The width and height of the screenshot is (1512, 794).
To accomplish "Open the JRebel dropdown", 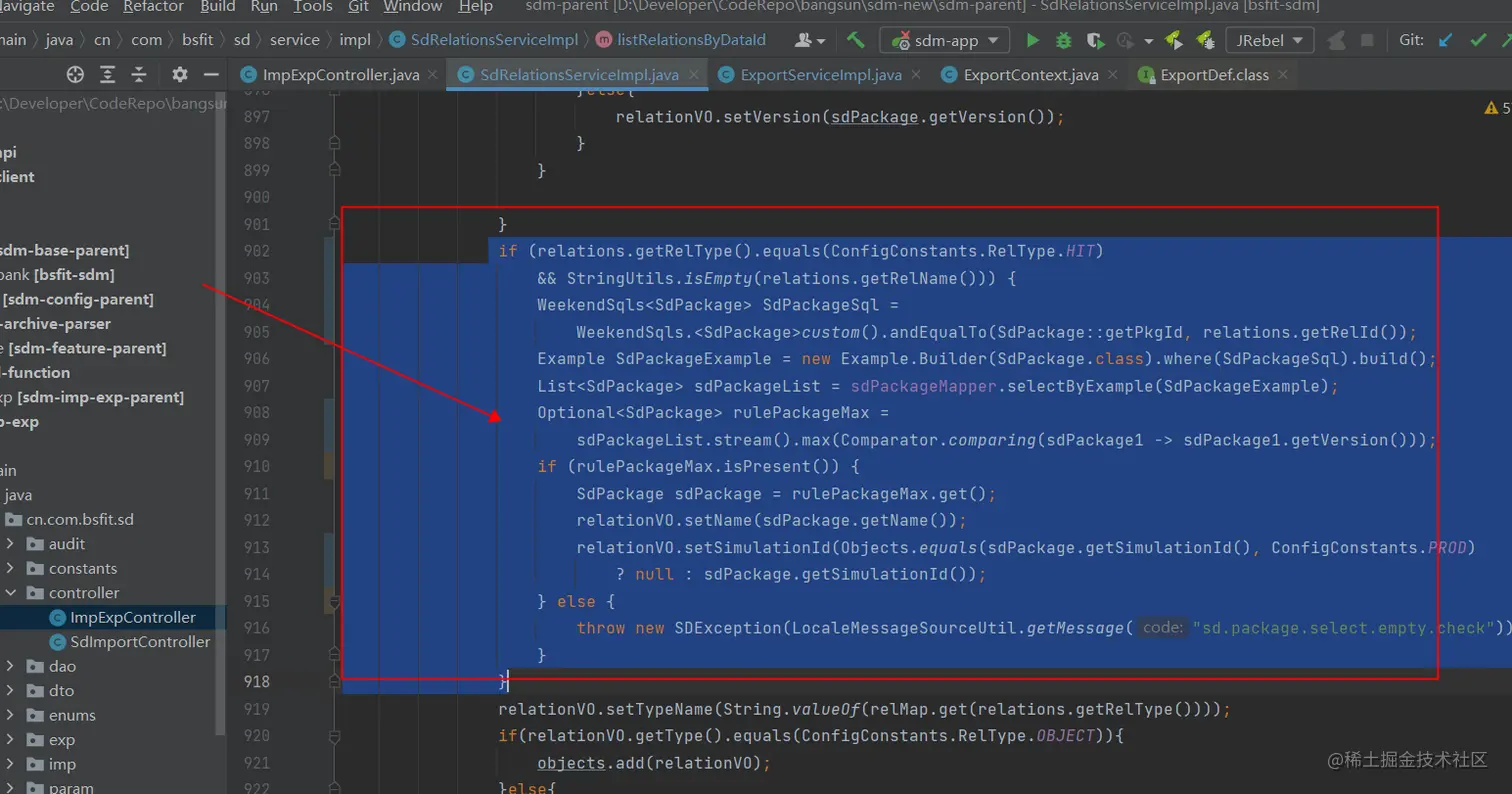I will point(1269,40).
